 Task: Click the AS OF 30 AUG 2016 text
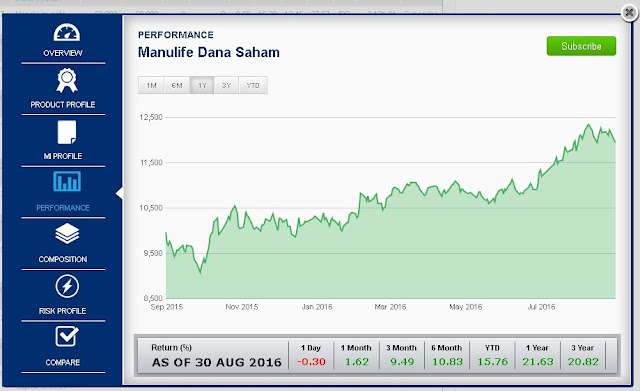pos(217,362)
